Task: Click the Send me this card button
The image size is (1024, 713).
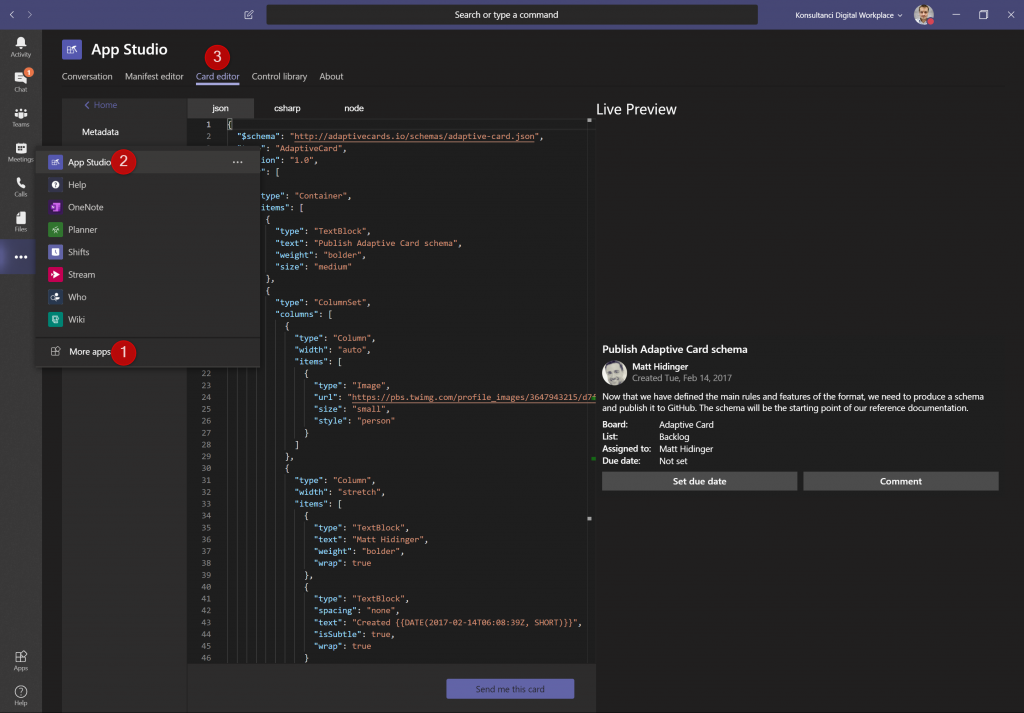Action: point(510,688)
